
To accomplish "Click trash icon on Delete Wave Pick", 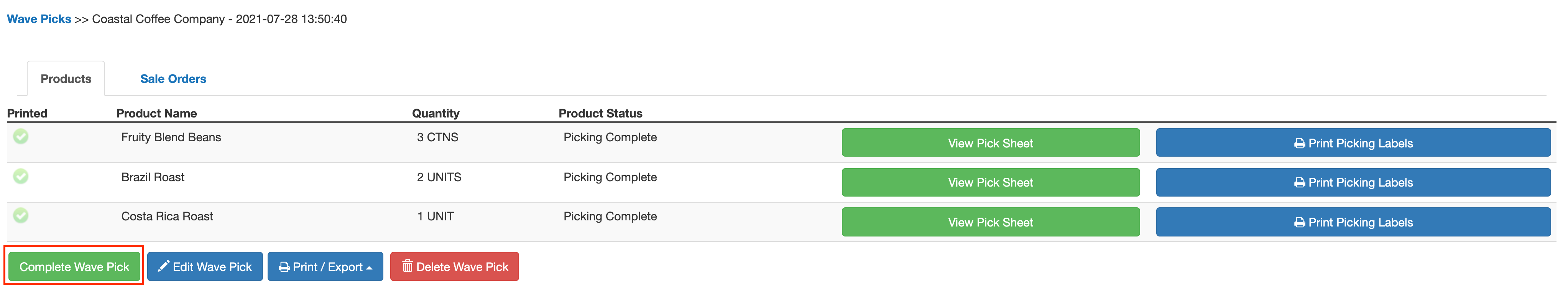I will 407,266.
